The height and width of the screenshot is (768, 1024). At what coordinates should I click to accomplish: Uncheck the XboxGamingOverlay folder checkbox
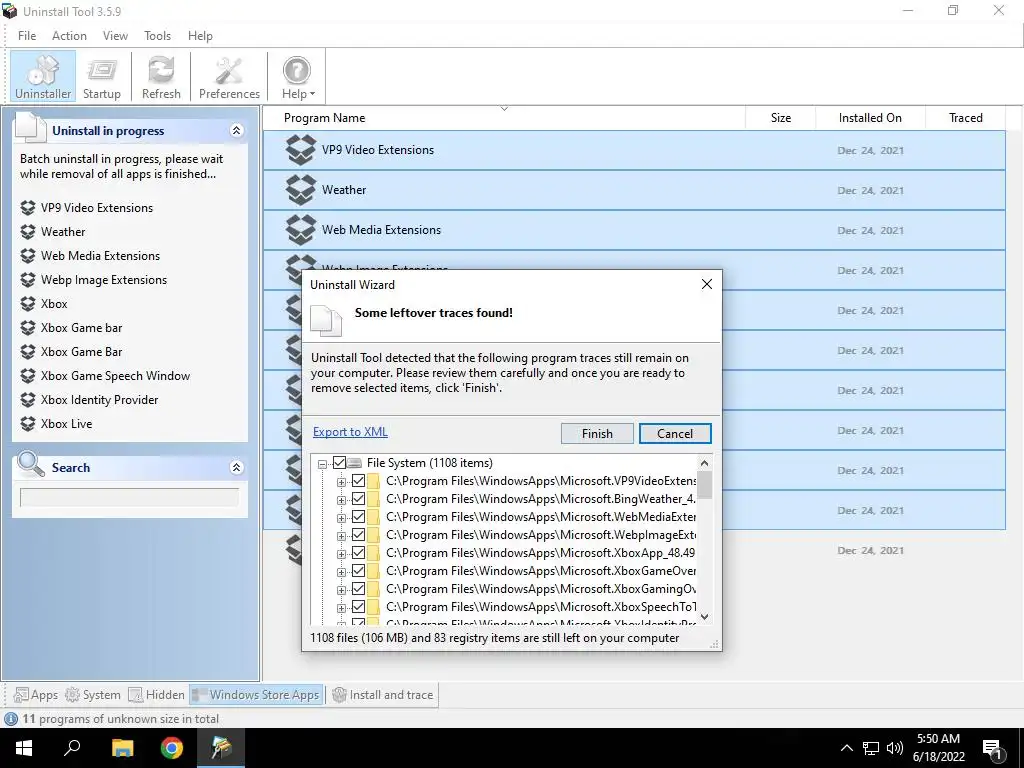[359, 589]
